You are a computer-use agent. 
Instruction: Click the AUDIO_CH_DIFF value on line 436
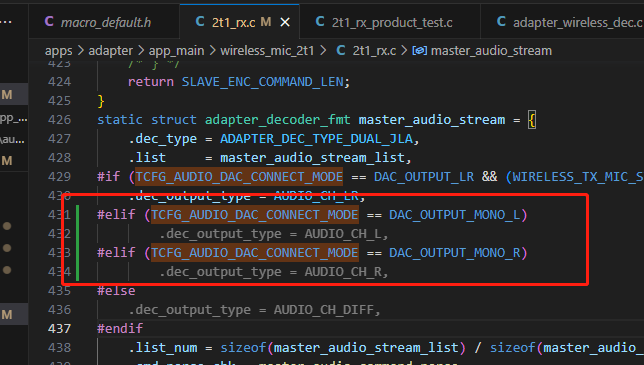coord(323,310)
